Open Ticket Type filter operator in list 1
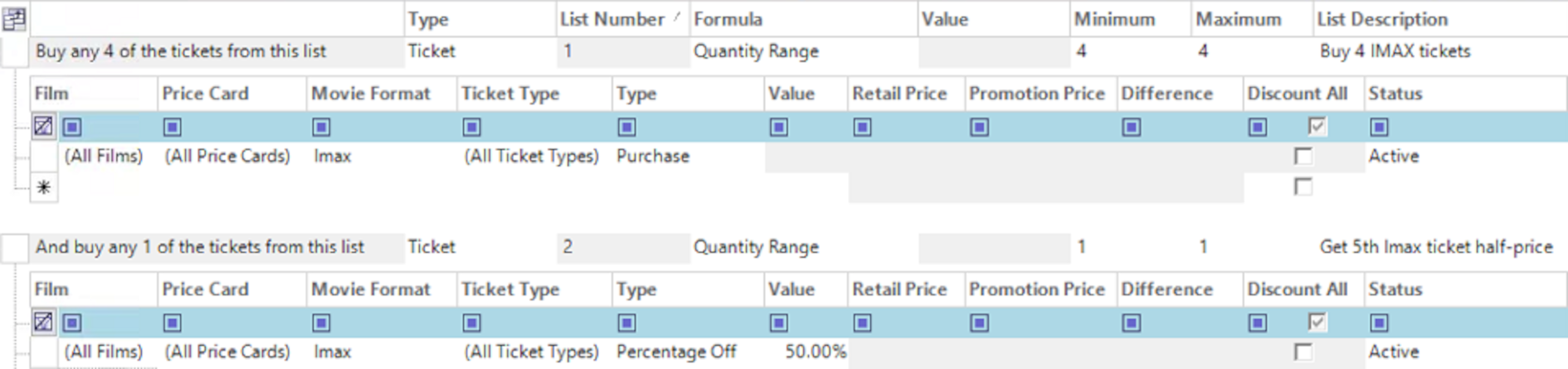 [x=471, y=127]
